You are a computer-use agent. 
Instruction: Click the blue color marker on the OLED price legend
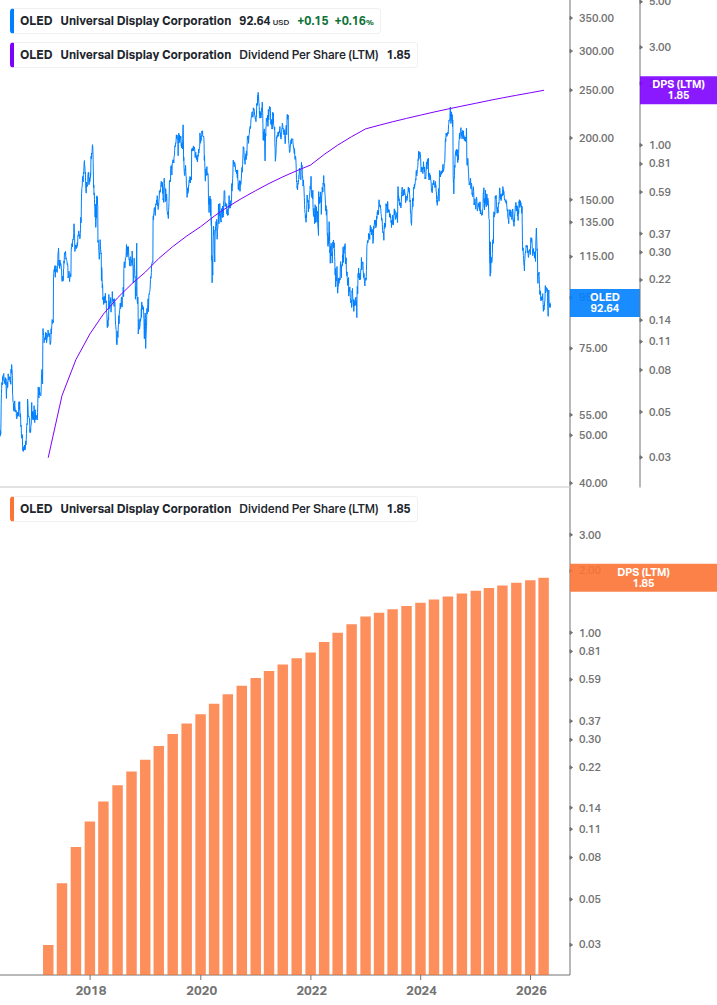[12, 21]
